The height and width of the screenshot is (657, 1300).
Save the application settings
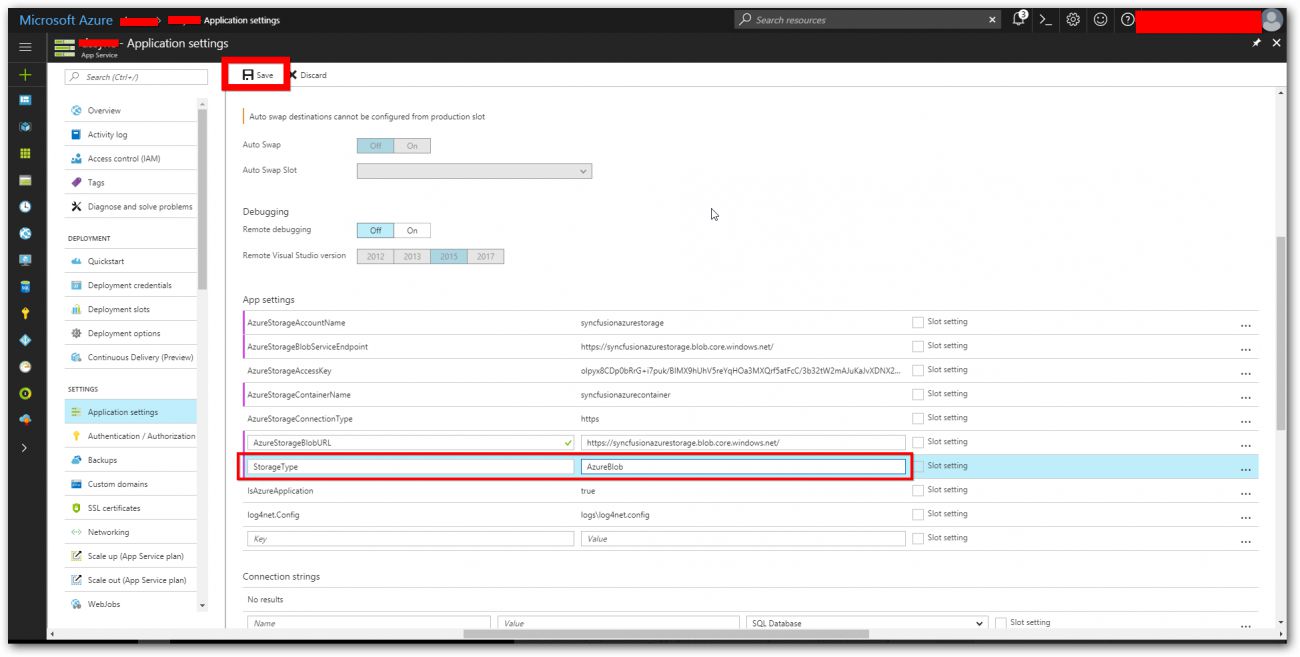(x=258, y=75)
